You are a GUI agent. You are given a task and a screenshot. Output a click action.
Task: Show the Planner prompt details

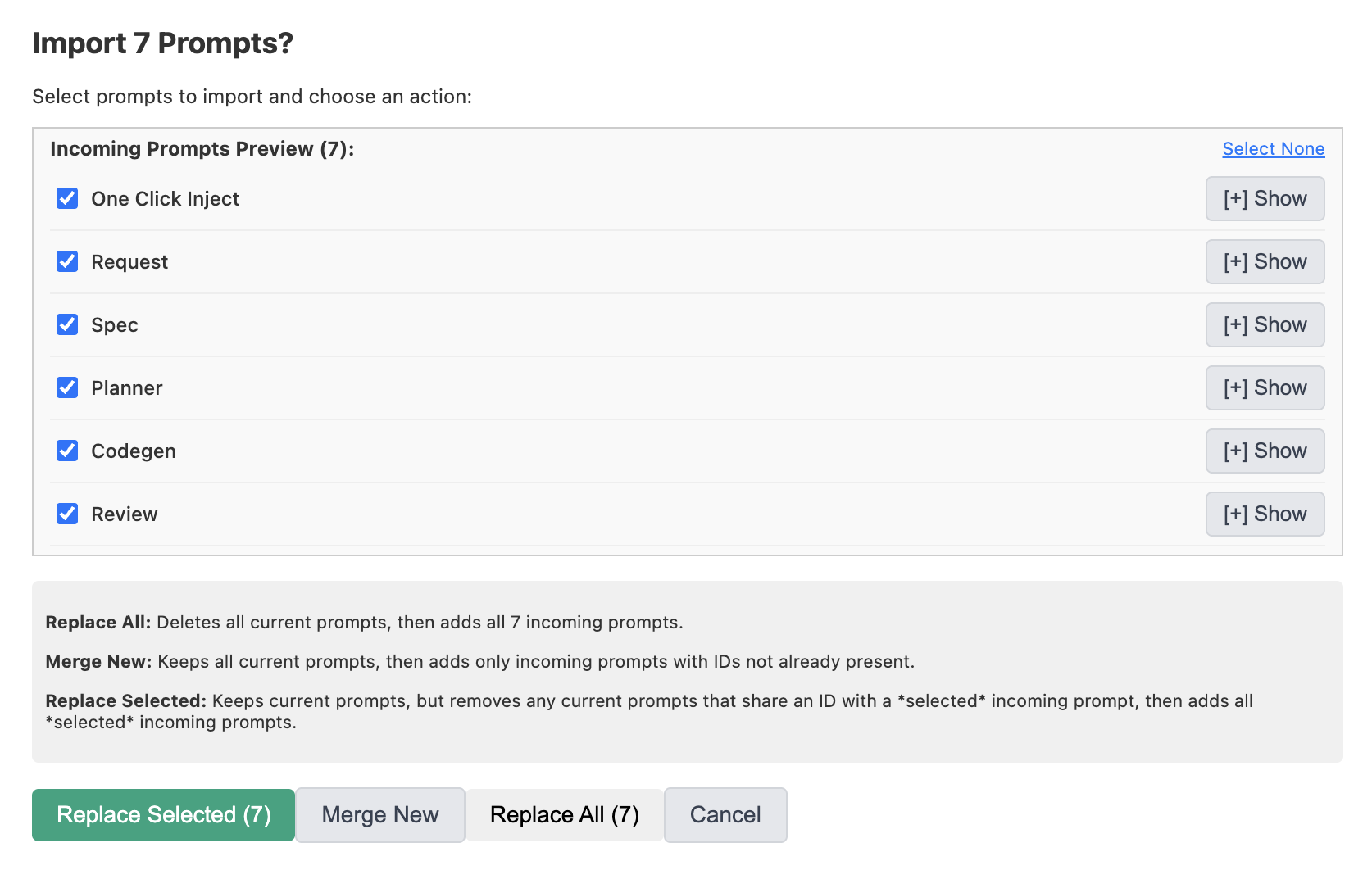coord(1264,387)
